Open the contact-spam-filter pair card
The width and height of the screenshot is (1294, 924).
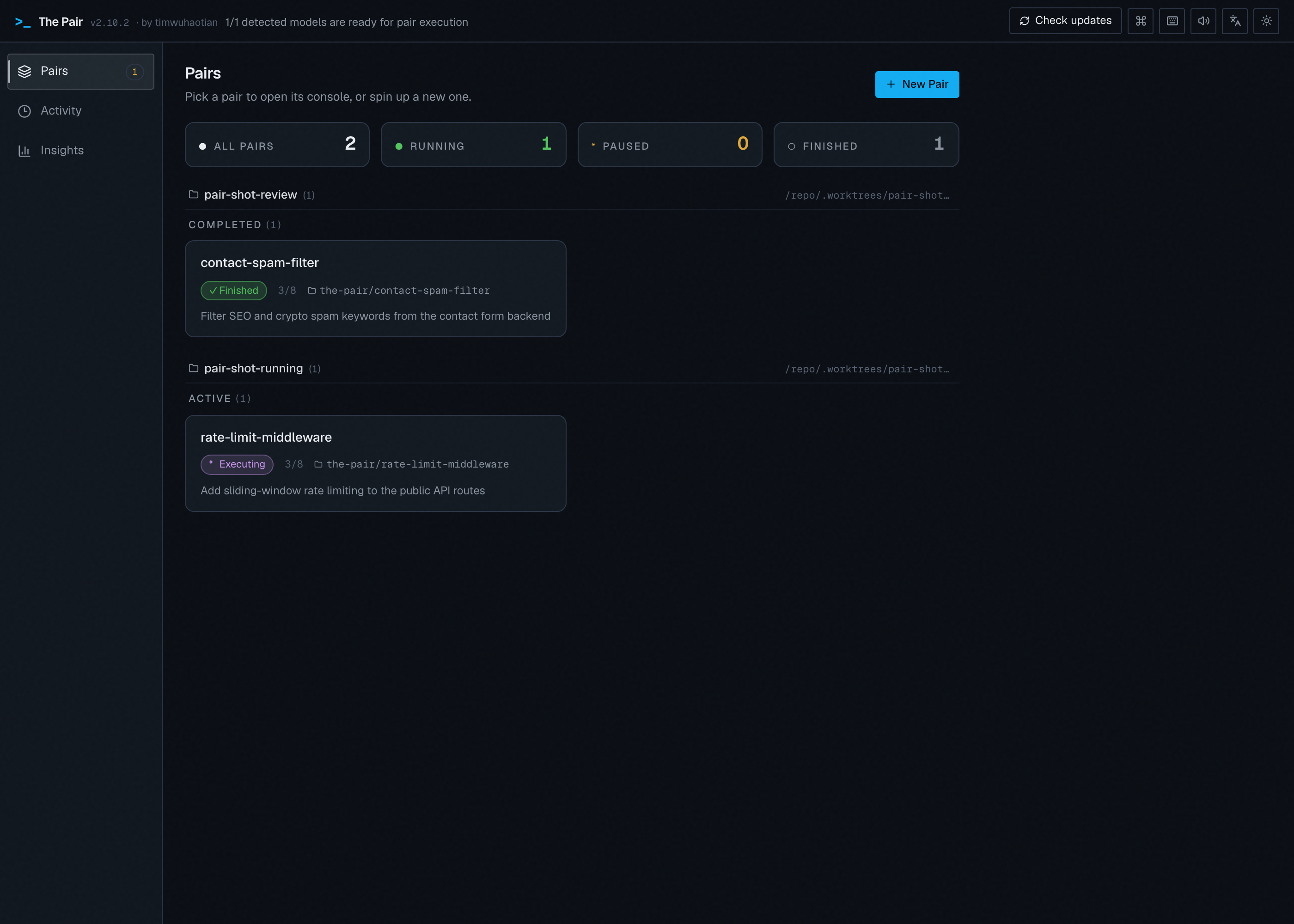coord(376,289)
